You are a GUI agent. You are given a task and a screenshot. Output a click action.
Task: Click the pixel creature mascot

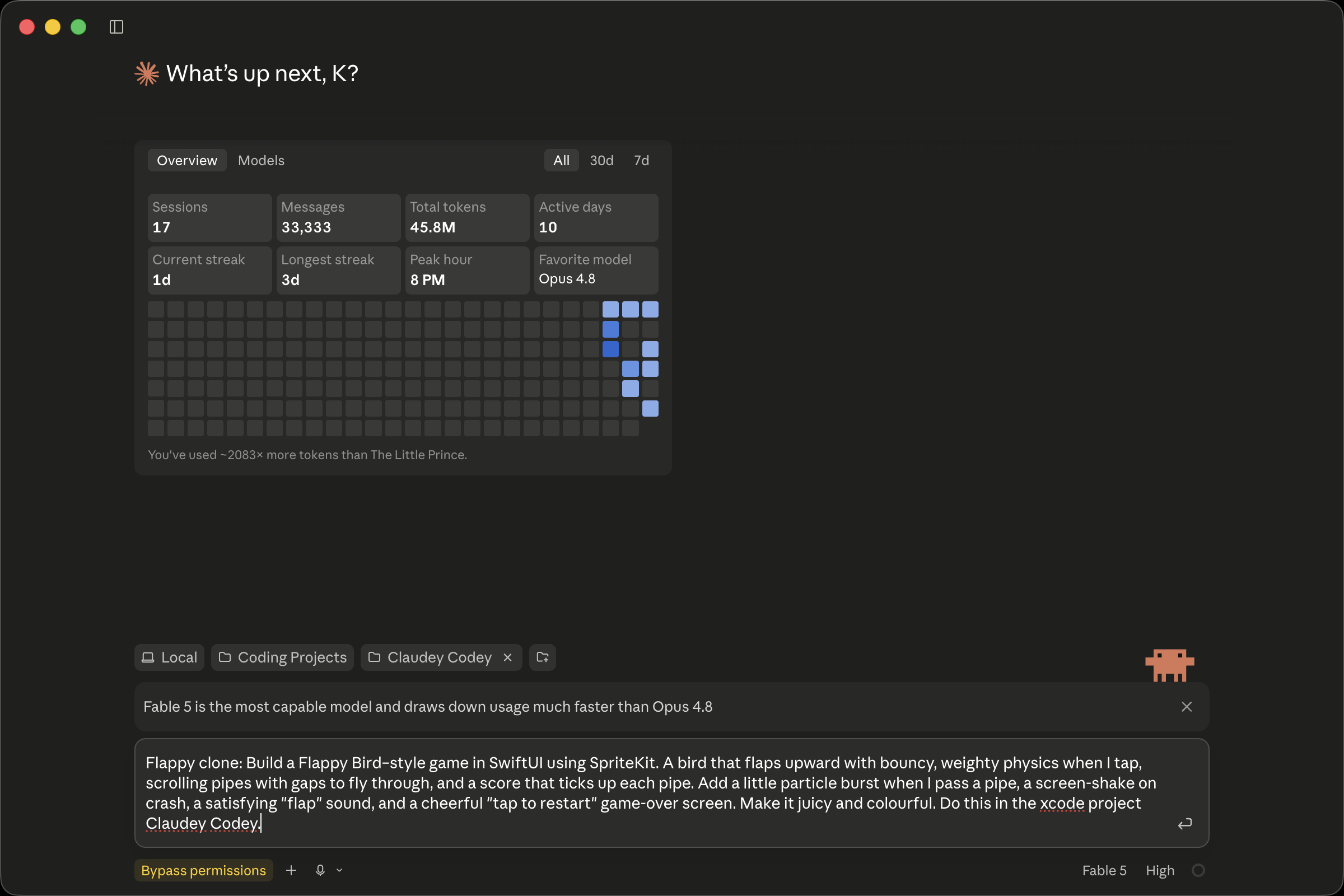point(1170,665)
